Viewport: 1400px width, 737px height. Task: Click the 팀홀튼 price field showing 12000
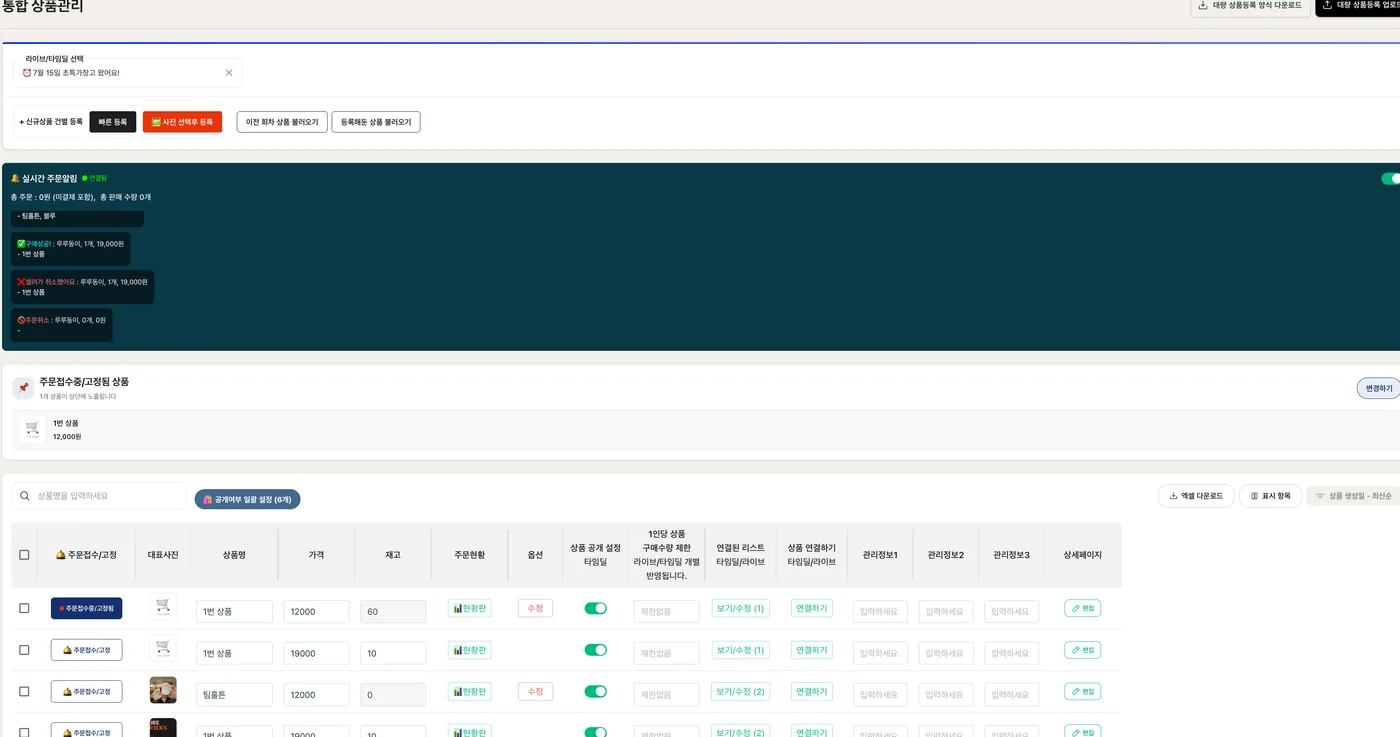[x=316, y=695]
